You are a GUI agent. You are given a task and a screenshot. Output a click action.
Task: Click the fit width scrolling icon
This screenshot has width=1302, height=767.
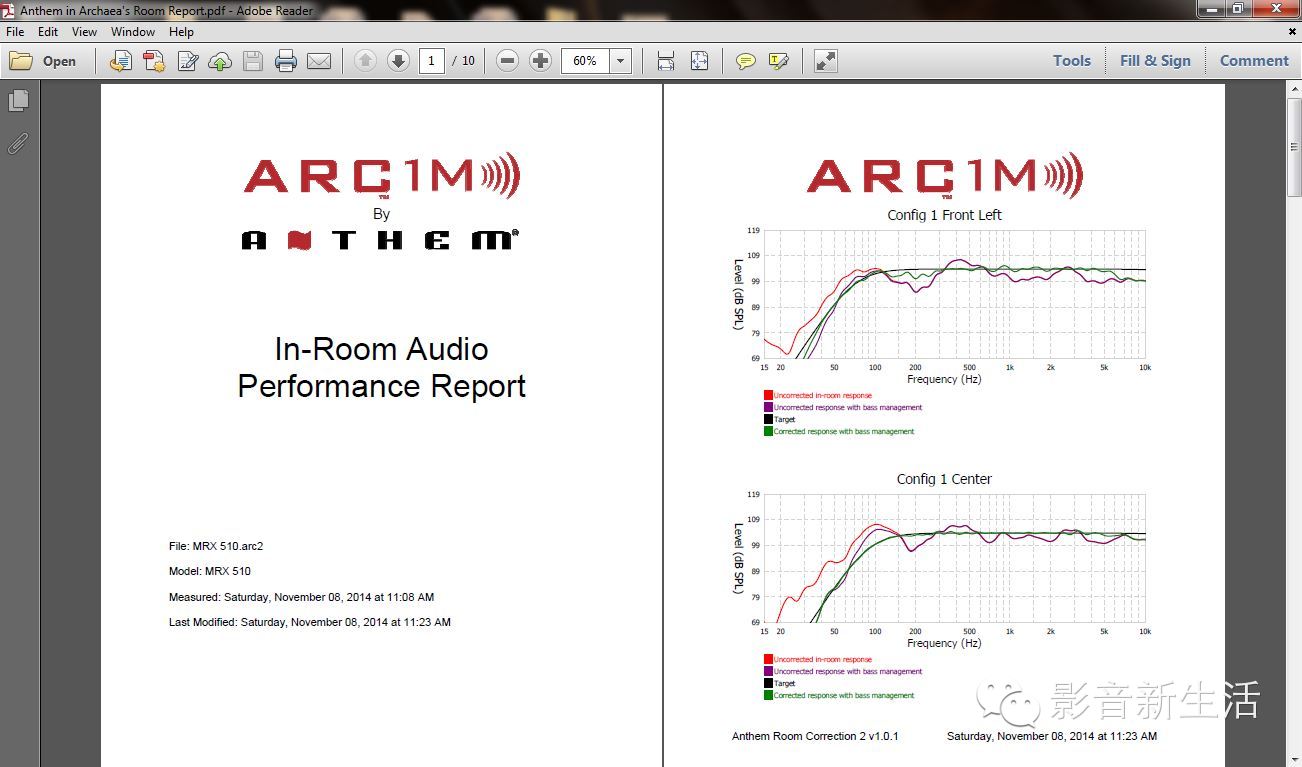click(666, 61)
